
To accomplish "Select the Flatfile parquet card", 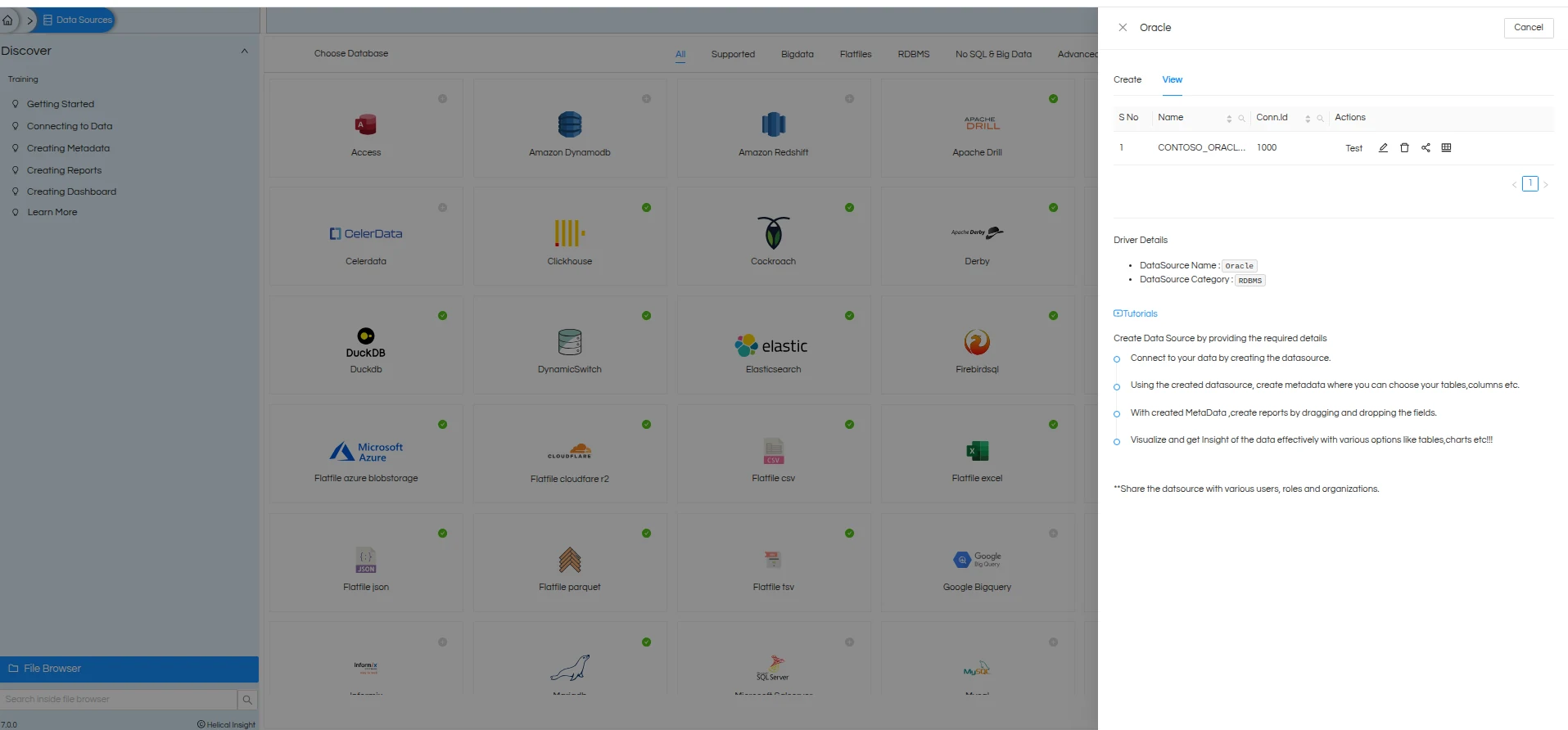I will click(x=570, y=563).
